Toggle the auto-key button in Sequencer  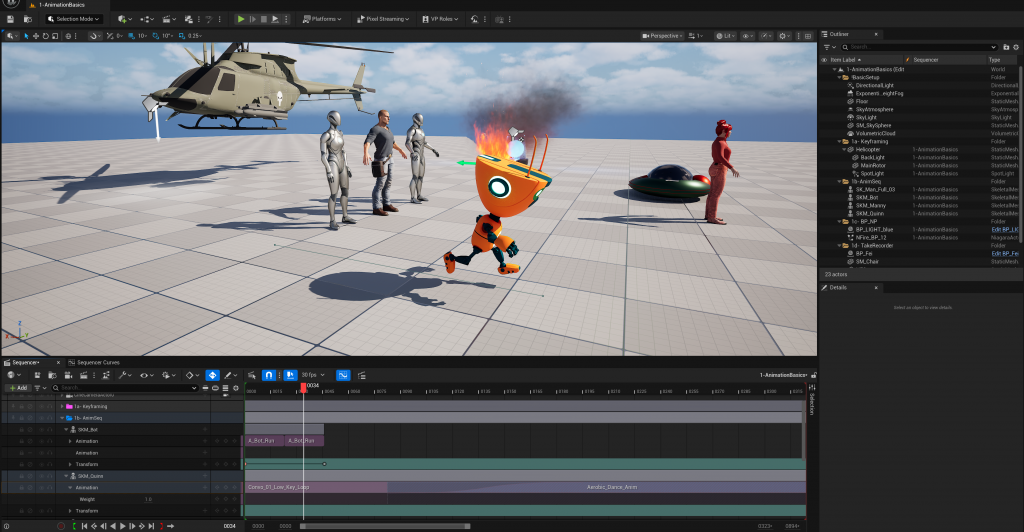pos(212,375)
